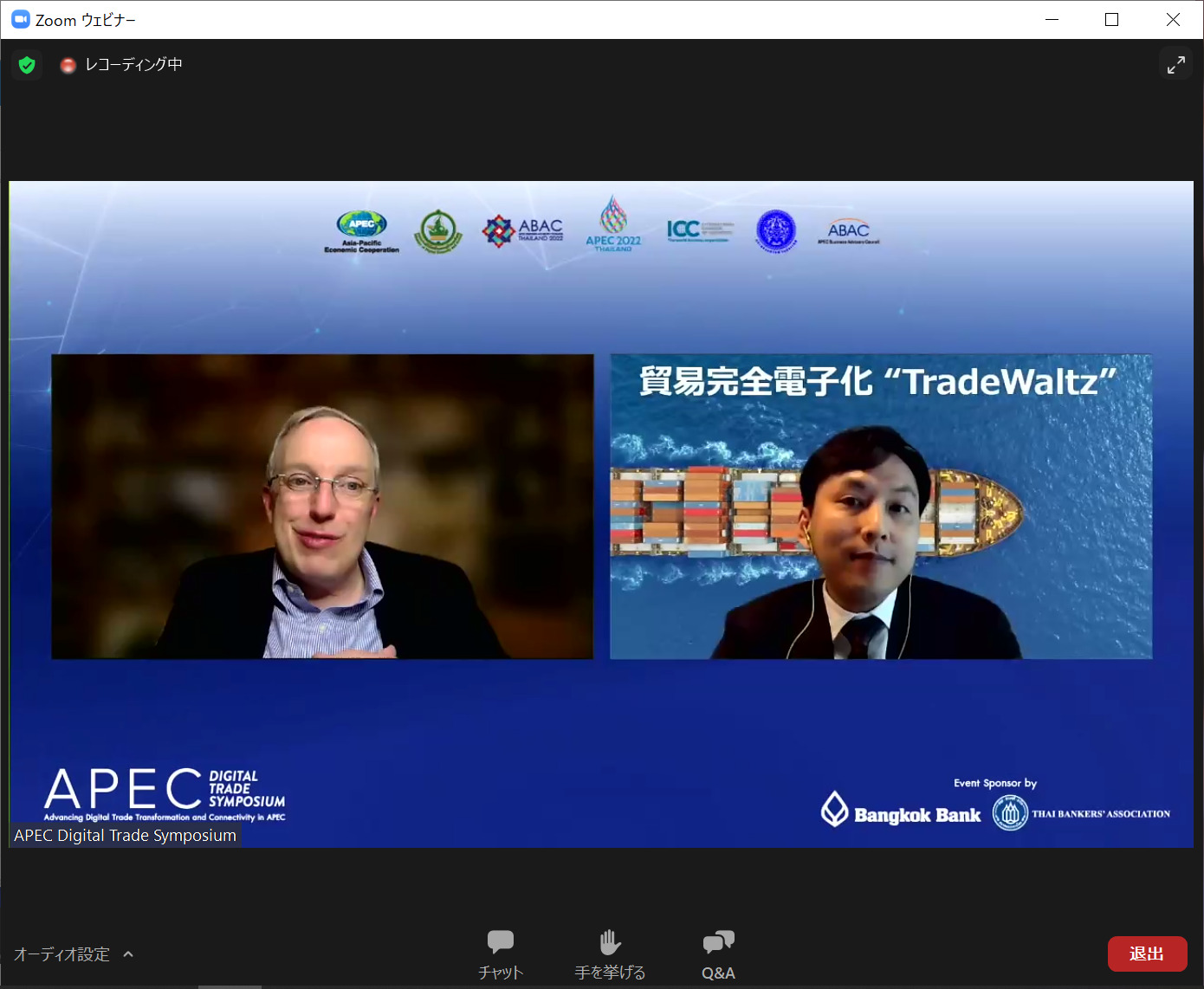
Task: Minimize the Zoom webinar window
Action: click(x=1052, y=19)
